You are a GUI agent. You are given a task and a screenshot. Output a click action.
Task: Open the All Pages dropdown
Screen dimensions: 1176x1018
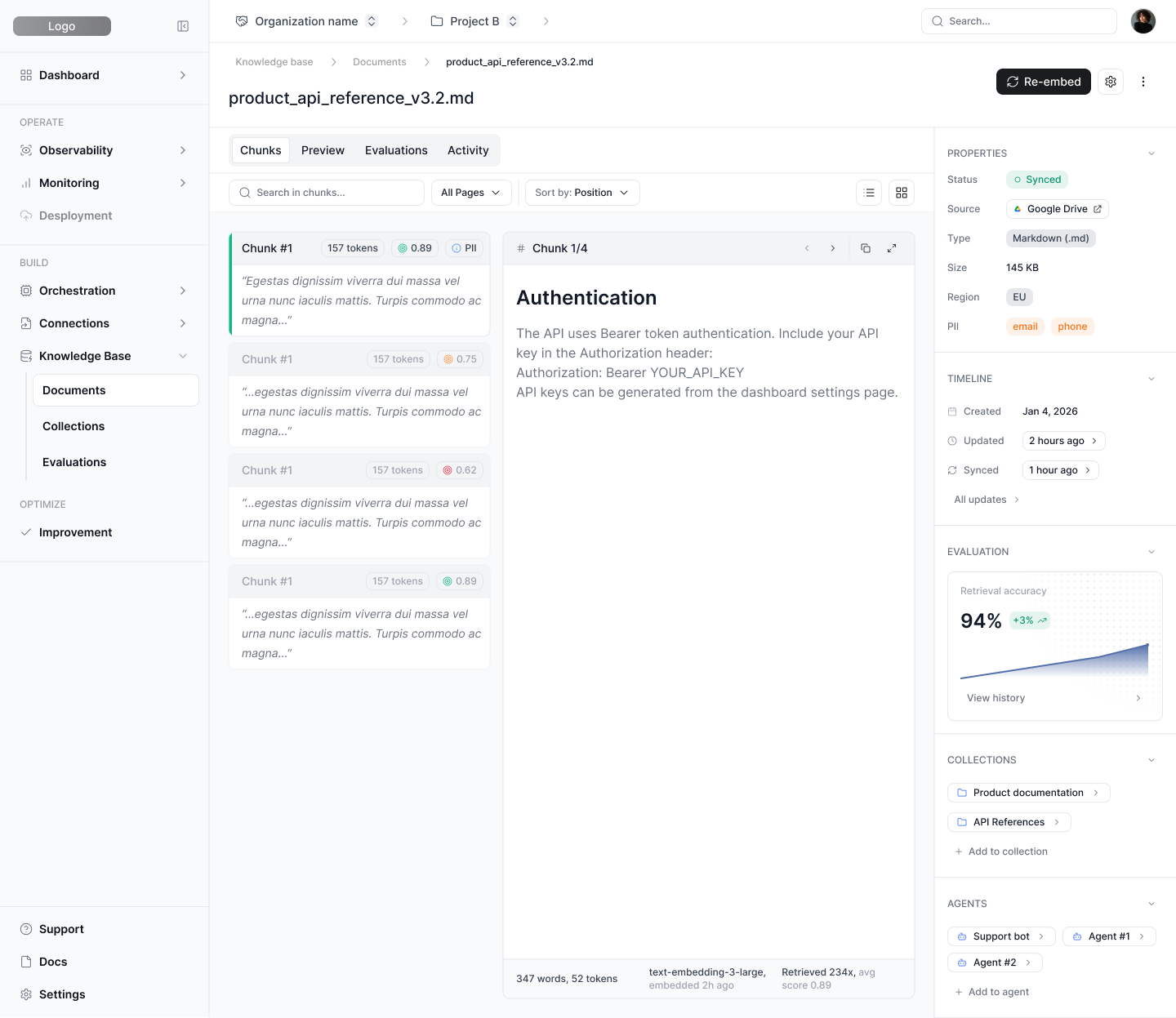pos(471,193)
